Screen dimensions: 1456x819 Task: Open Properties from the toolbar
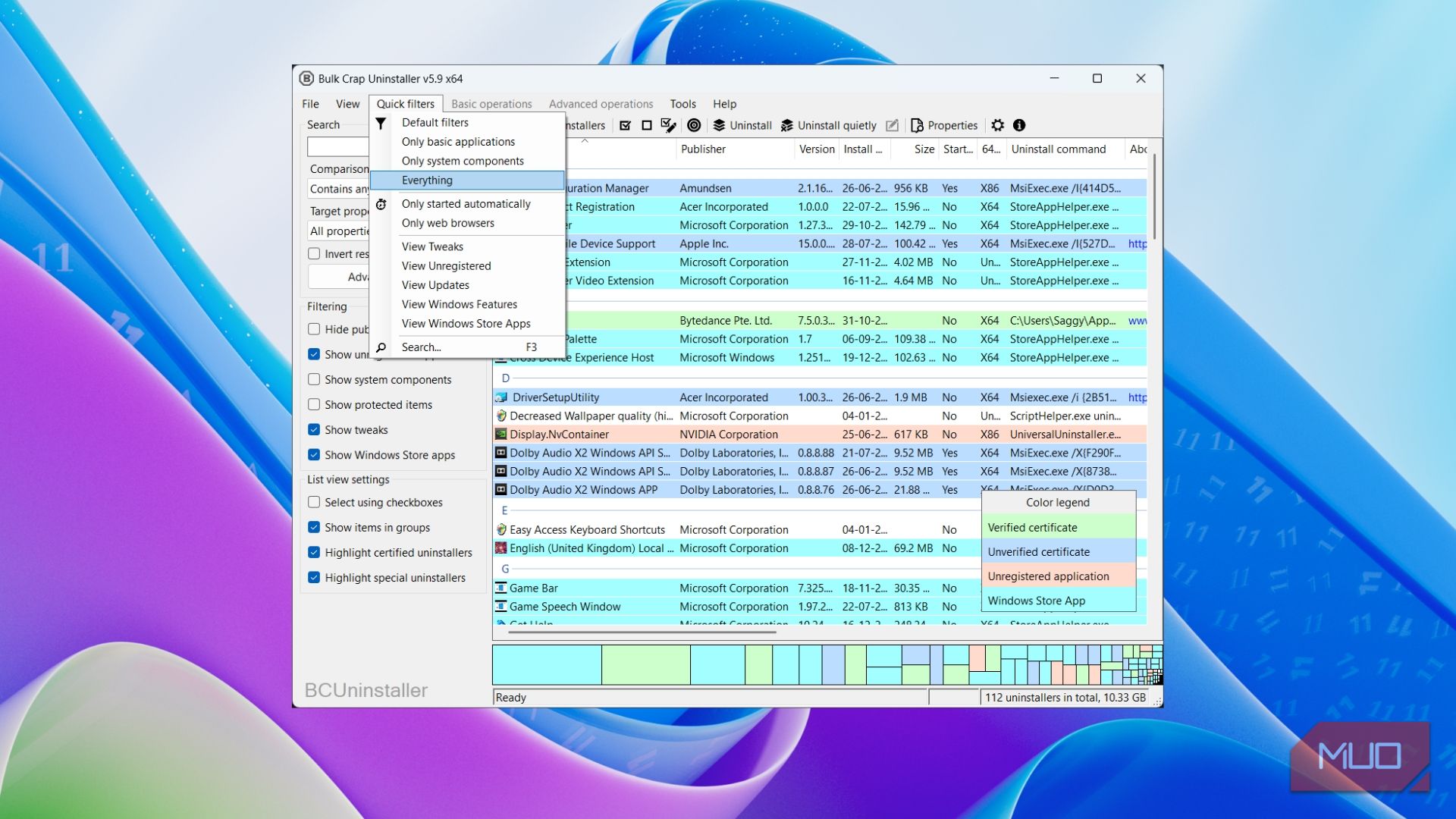click(x=944, y=126)
